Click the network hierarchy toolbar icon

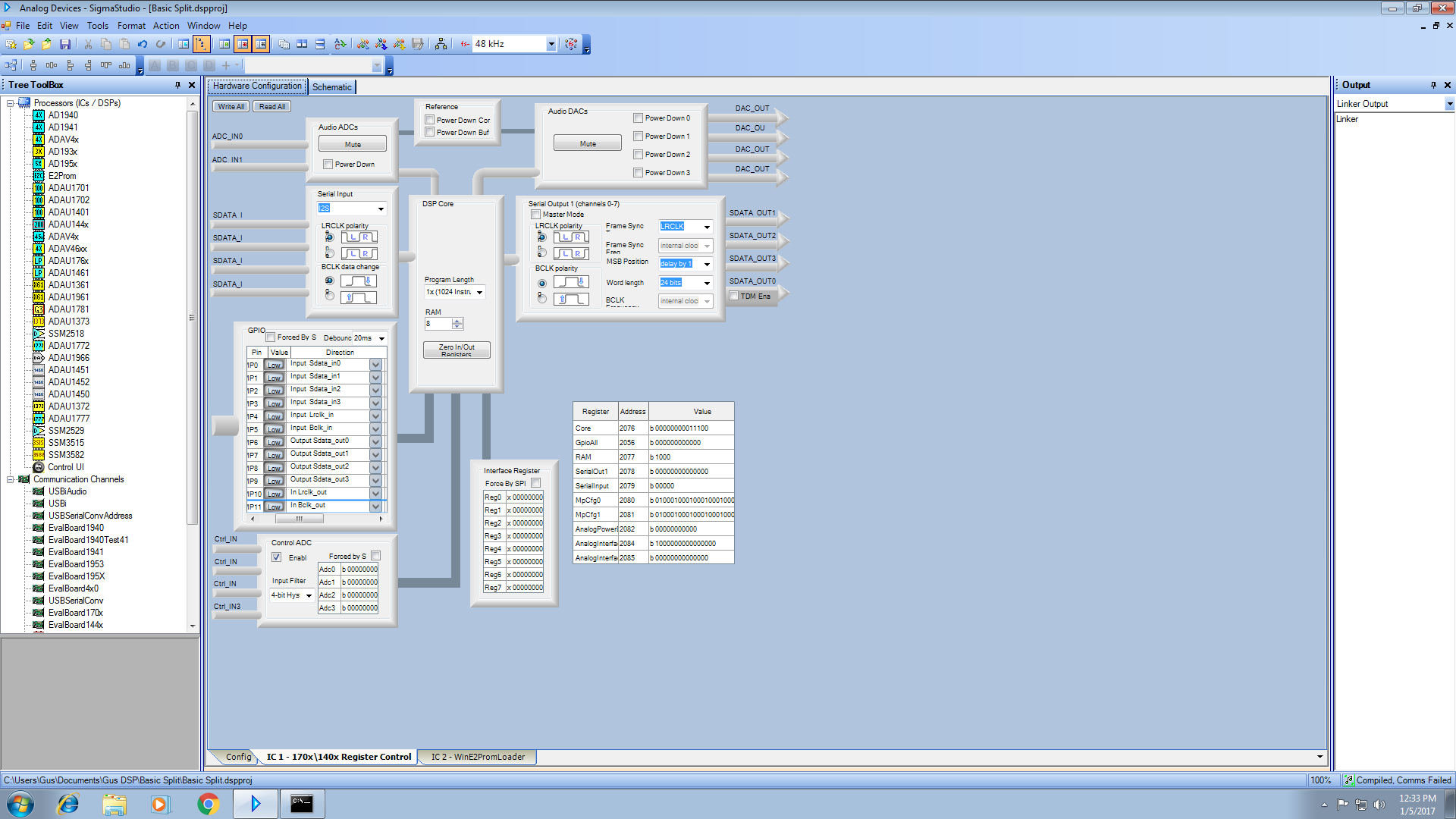(441, 44)
